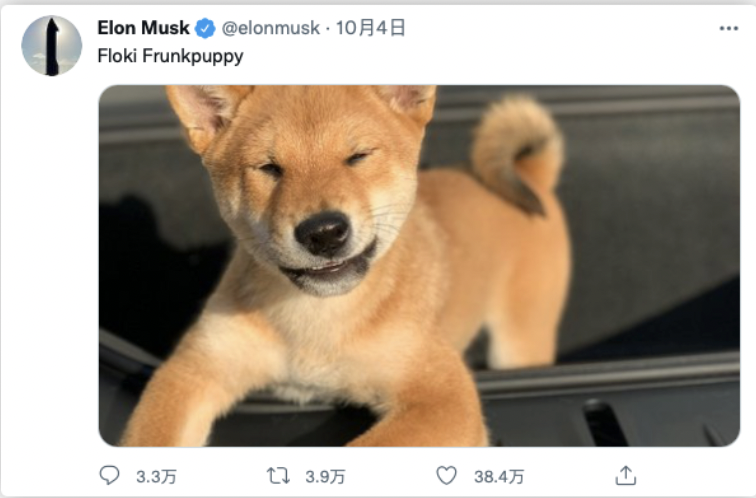Click the 3.9万 retweet count
The image size is (756, 498).
coord(325,477)
